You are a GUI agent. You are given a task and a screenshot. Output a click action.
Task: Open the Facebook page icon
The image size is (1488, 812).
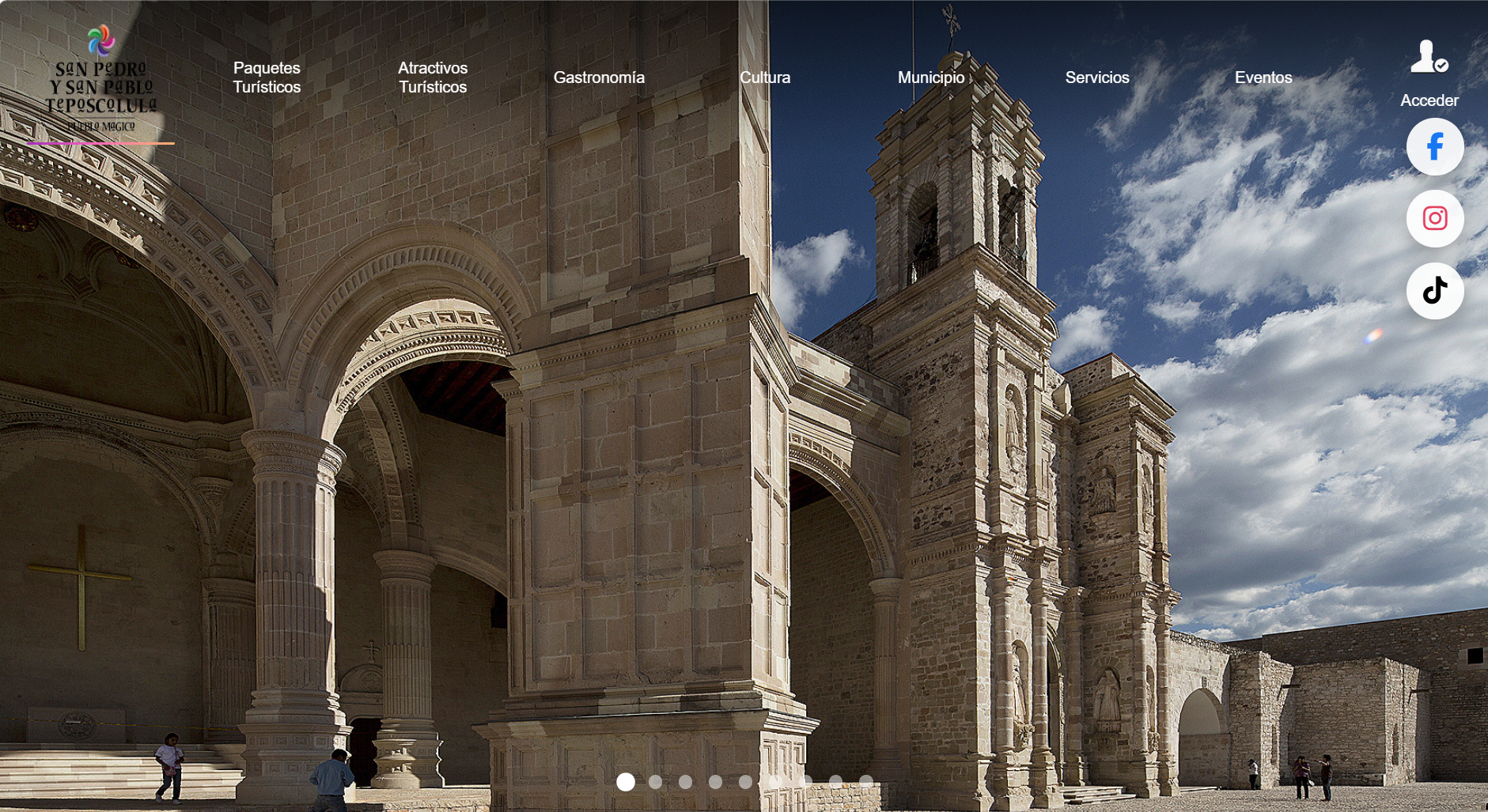pyautogui.click(x=1435, y=147)
